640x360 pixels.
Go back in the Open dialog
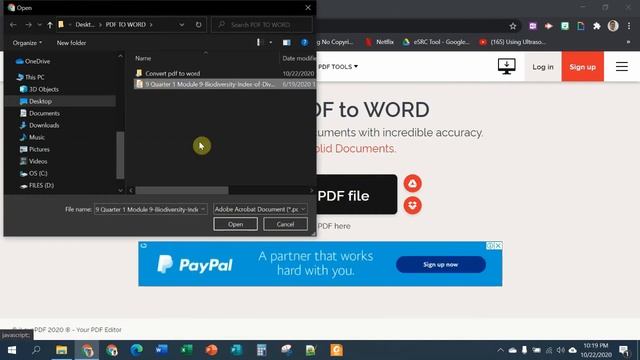coord(13,25)
